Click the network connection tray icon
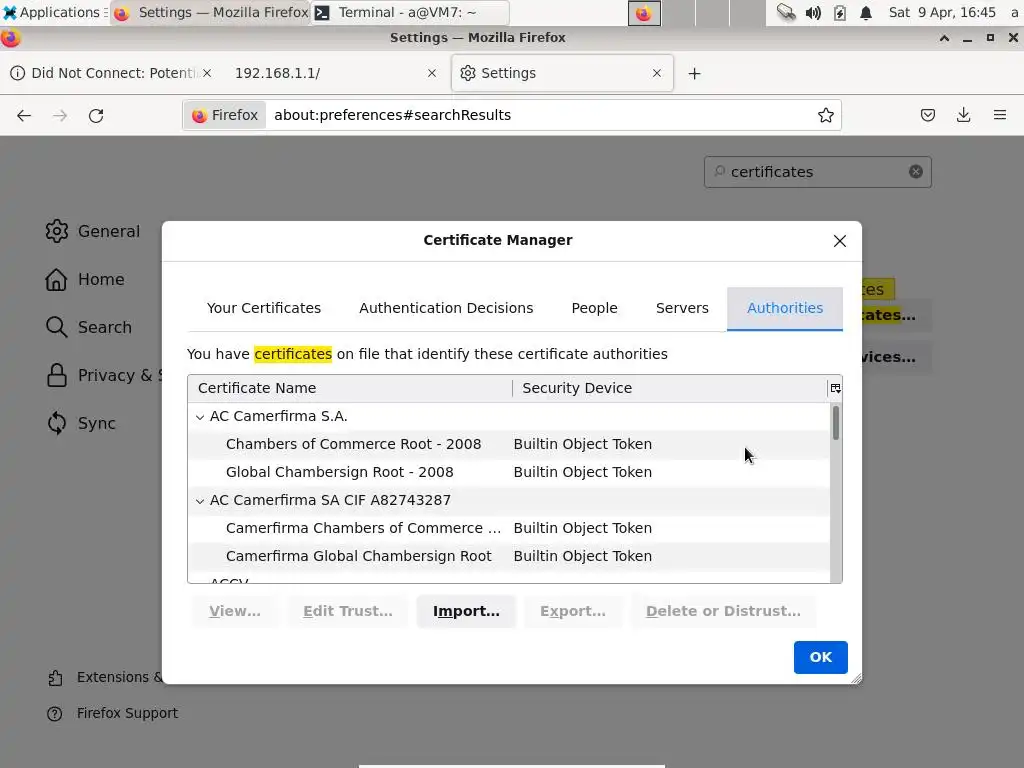 pos(786,13)
